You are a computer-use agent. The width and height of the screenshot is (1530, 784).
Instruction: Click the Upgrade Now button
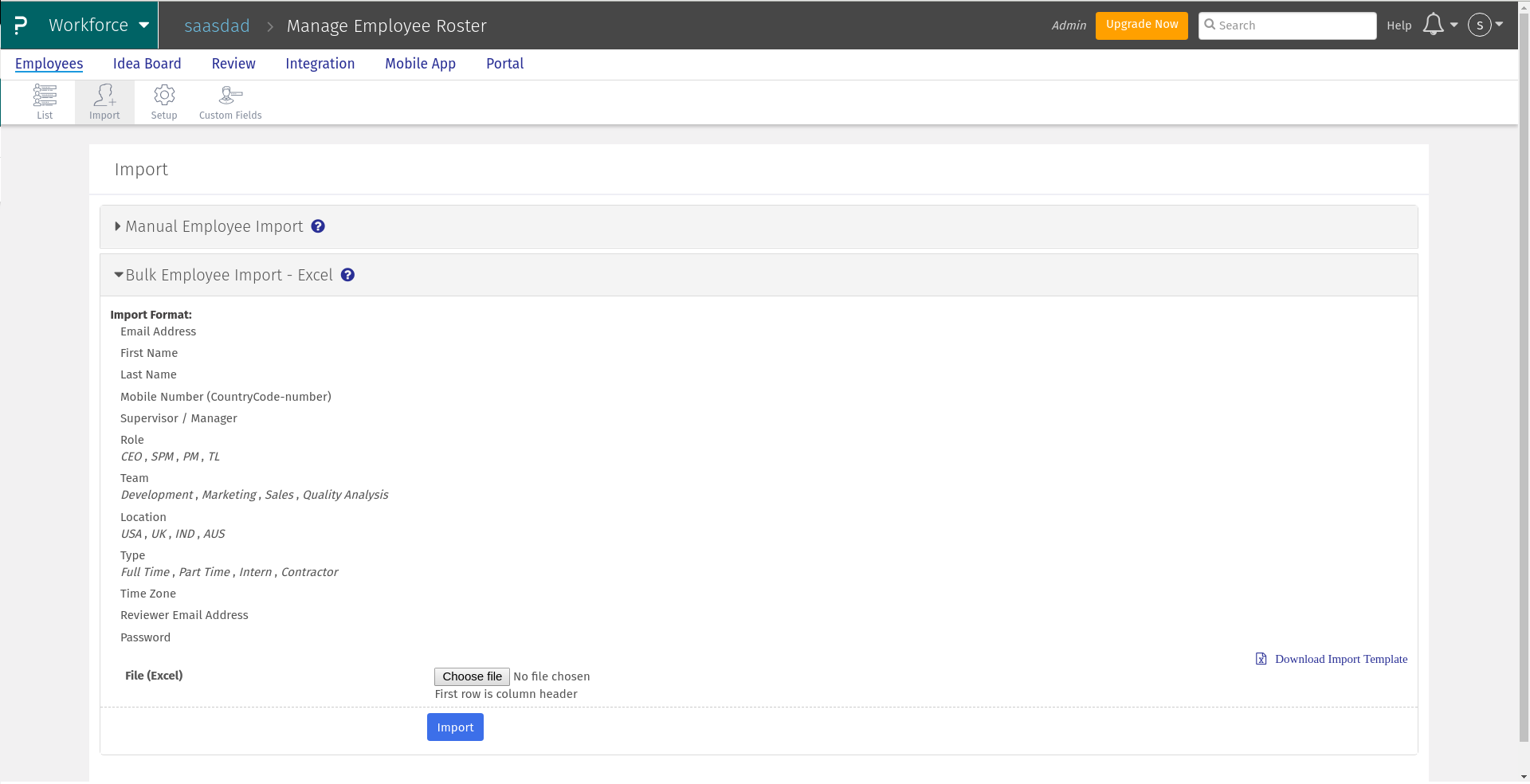[x=1141, y=25]
